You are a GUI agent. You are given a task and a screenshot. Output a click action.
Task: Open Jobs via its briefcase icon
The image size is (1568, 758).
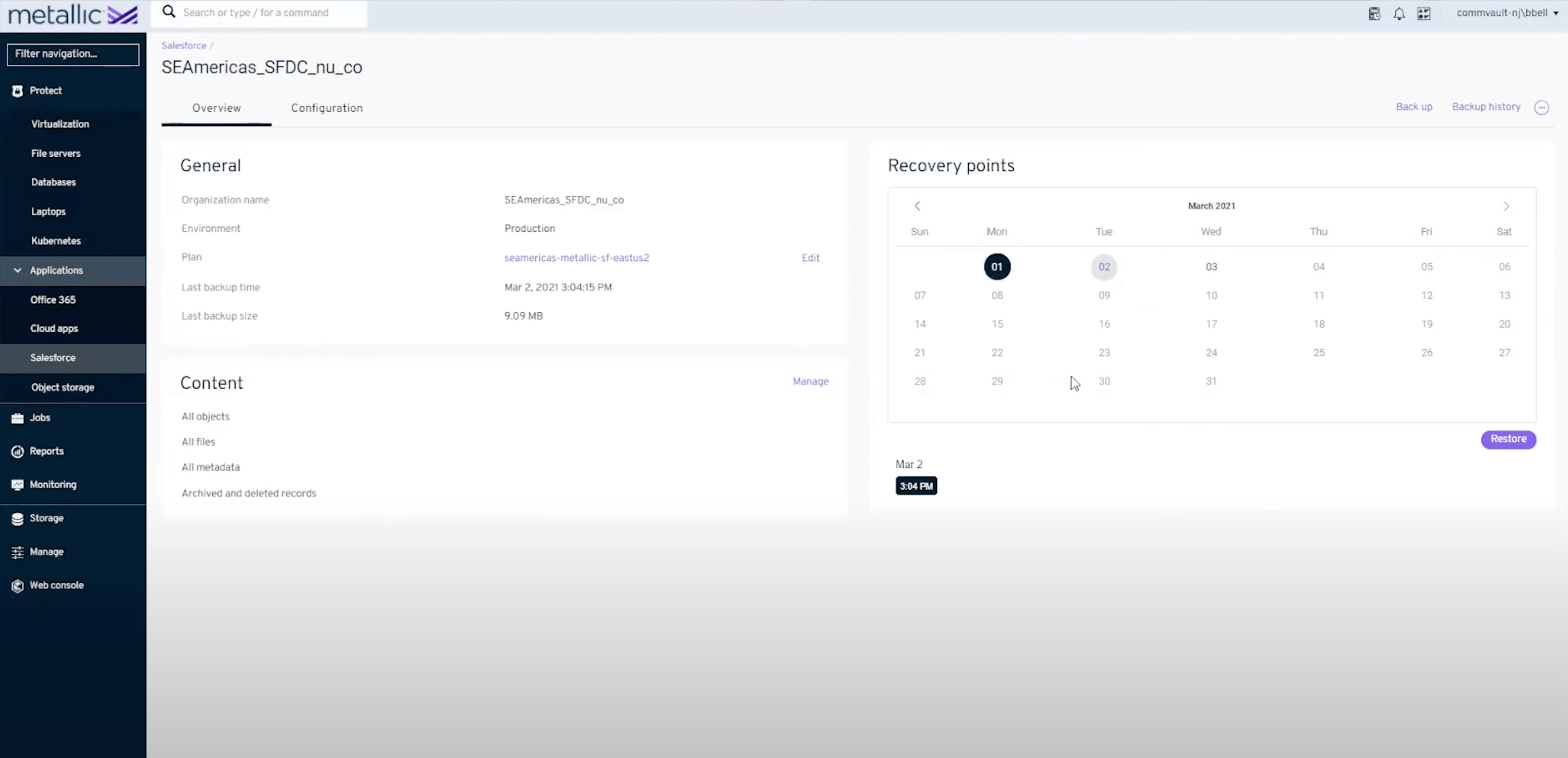tap(17, 418)
